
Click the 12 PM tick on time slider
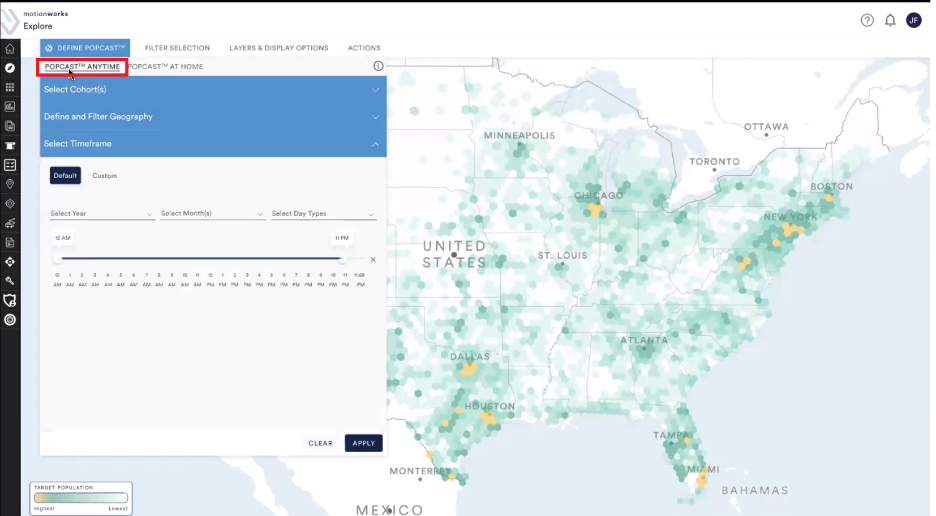click(x=210, y=280)
